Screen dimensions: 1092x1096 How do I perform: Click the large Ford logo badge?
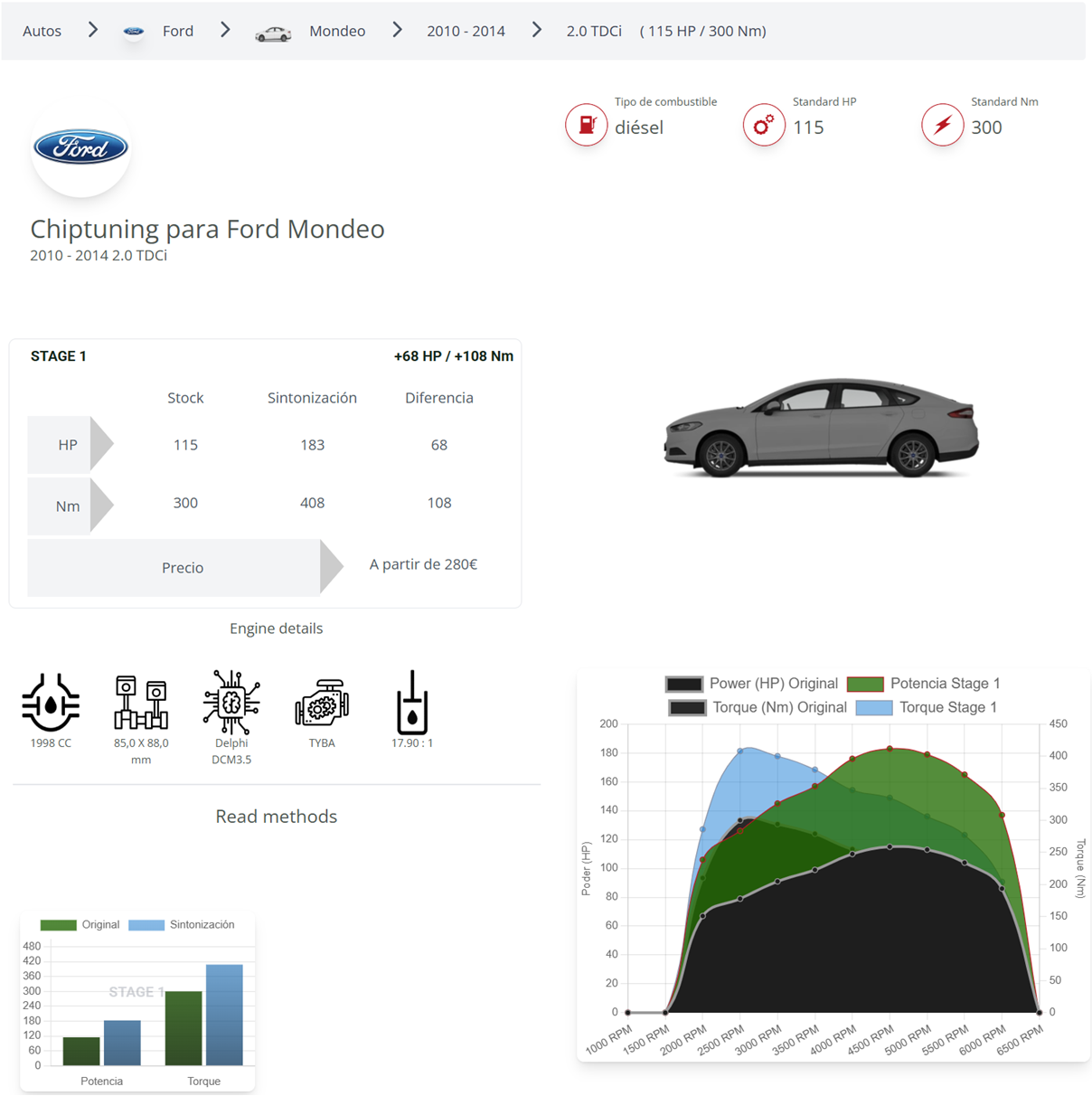click(81, 148)
